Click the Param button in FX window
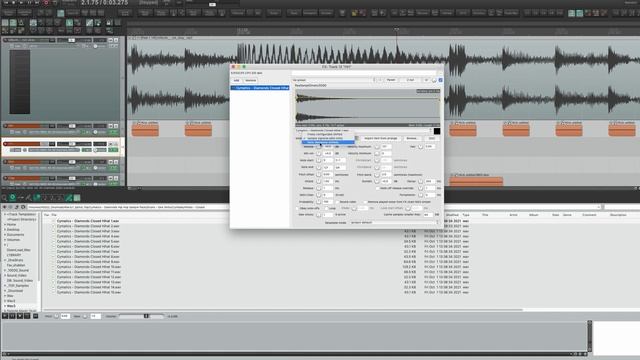Image resolution: width=640 pixels, height=360 pixels. point(391,80)
